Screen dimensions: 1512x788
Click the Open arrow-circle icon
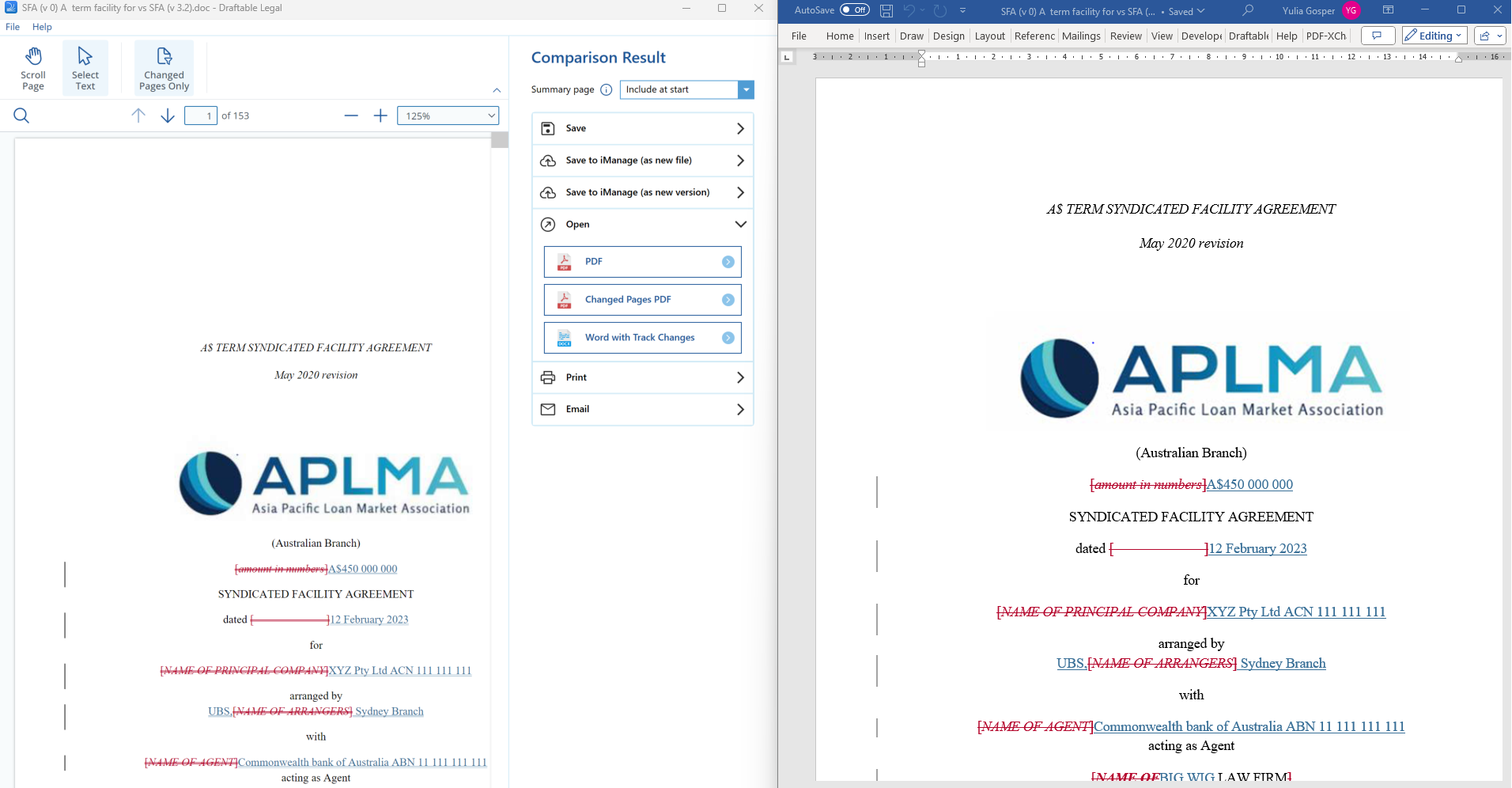[x=548, y=225]
